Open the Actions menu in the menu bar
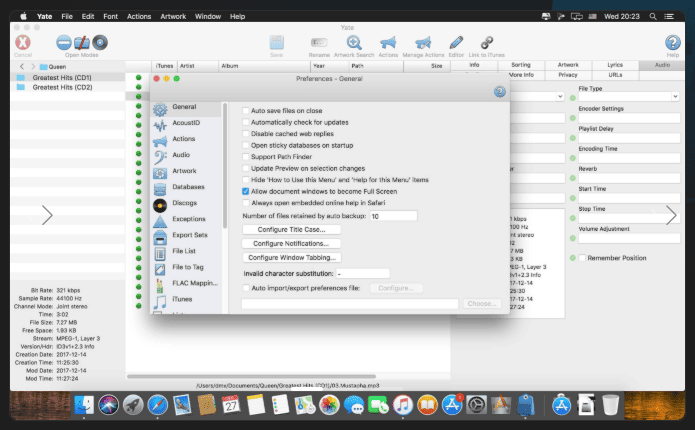 [x=139, y=16]
